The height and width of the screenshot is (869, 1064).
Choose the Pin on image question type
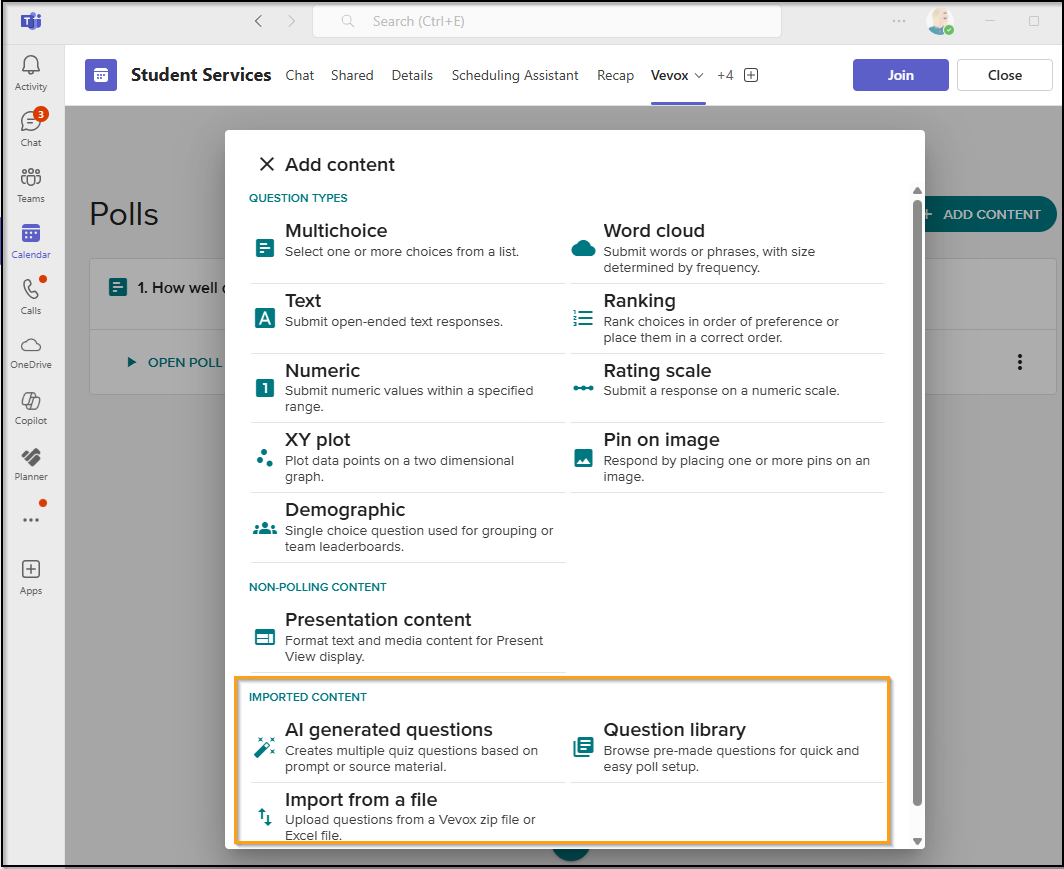(x=727, y=458)
